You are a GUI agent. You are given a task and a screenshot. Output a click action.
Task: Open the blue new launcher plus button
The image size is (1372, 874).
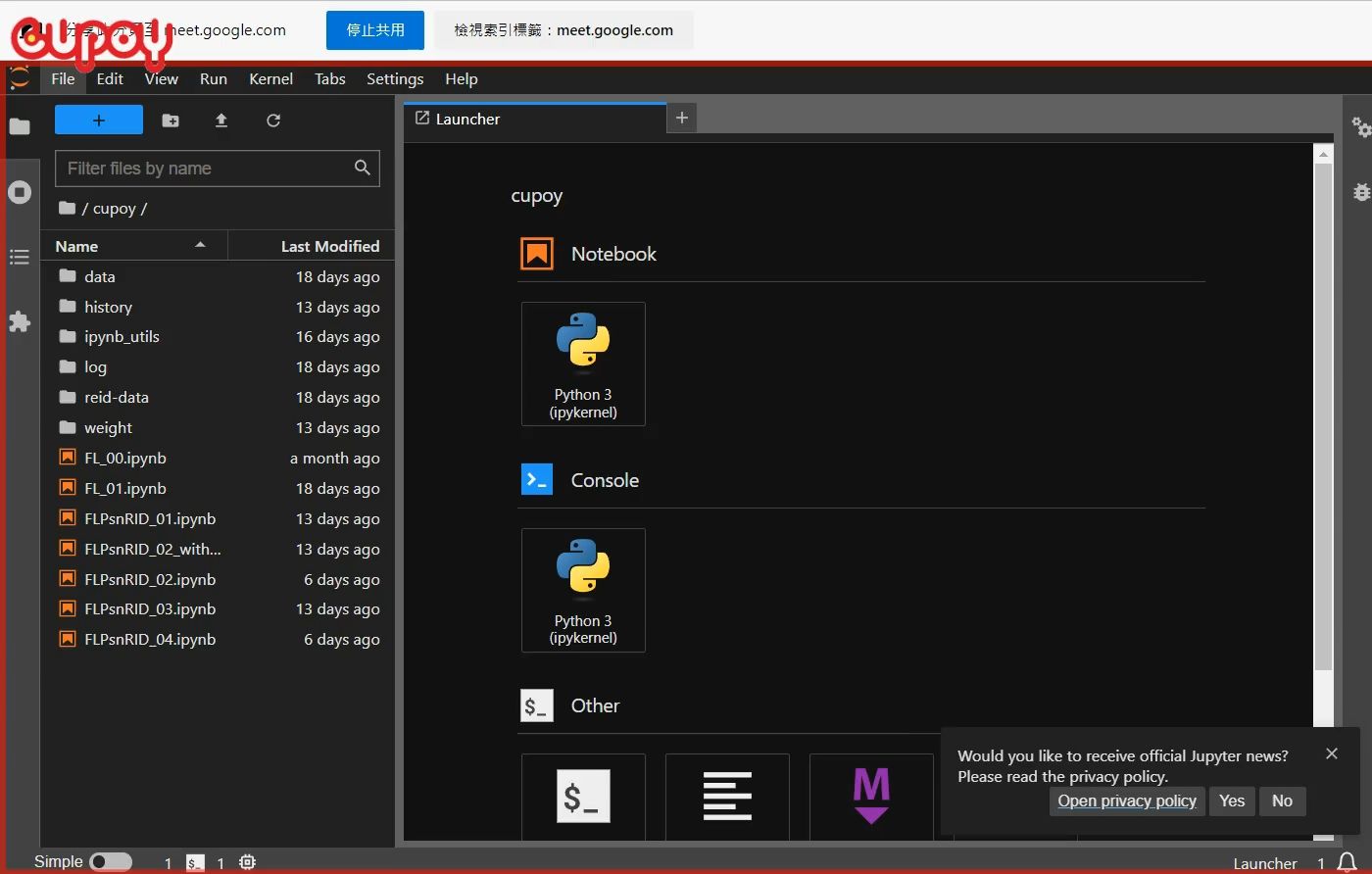99,121
